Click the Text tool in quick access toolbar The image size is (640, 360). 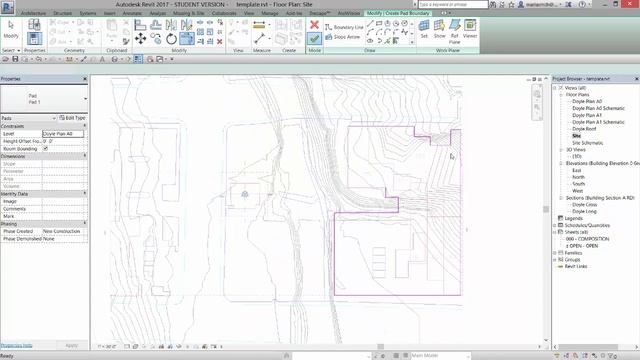[102, 59]
